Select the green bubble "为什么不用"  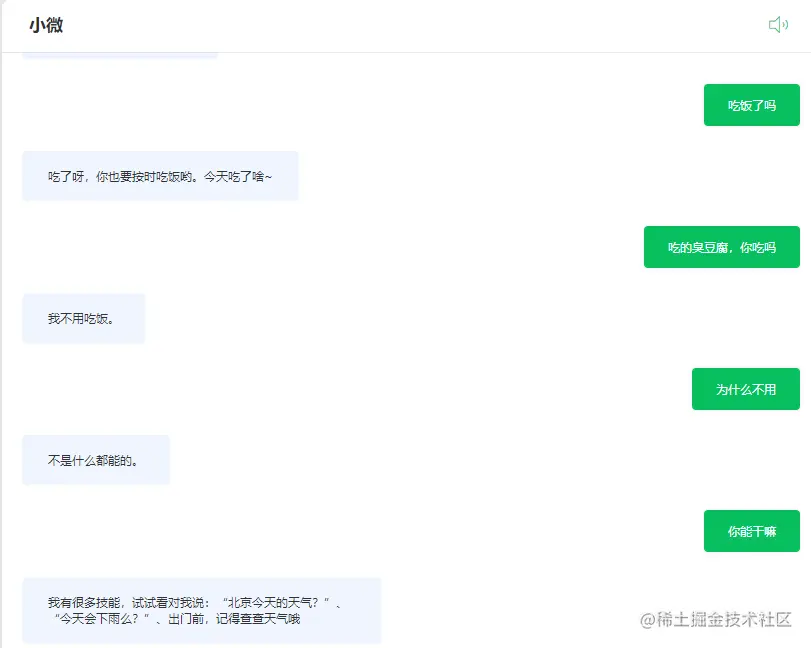click(746, 388)
